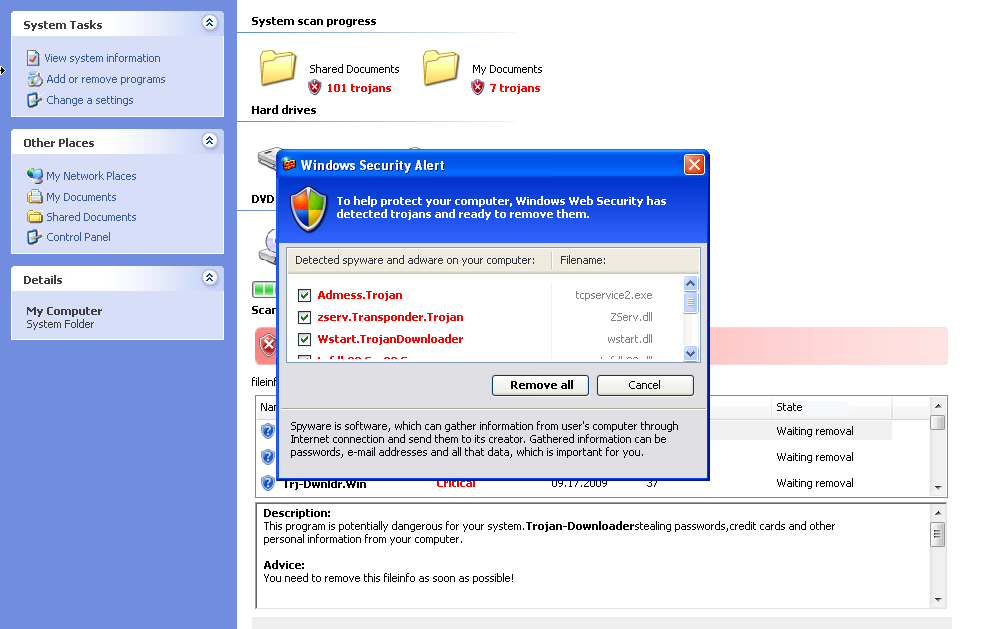
Task: Click Remove all in the security alert
Action: 541,385
